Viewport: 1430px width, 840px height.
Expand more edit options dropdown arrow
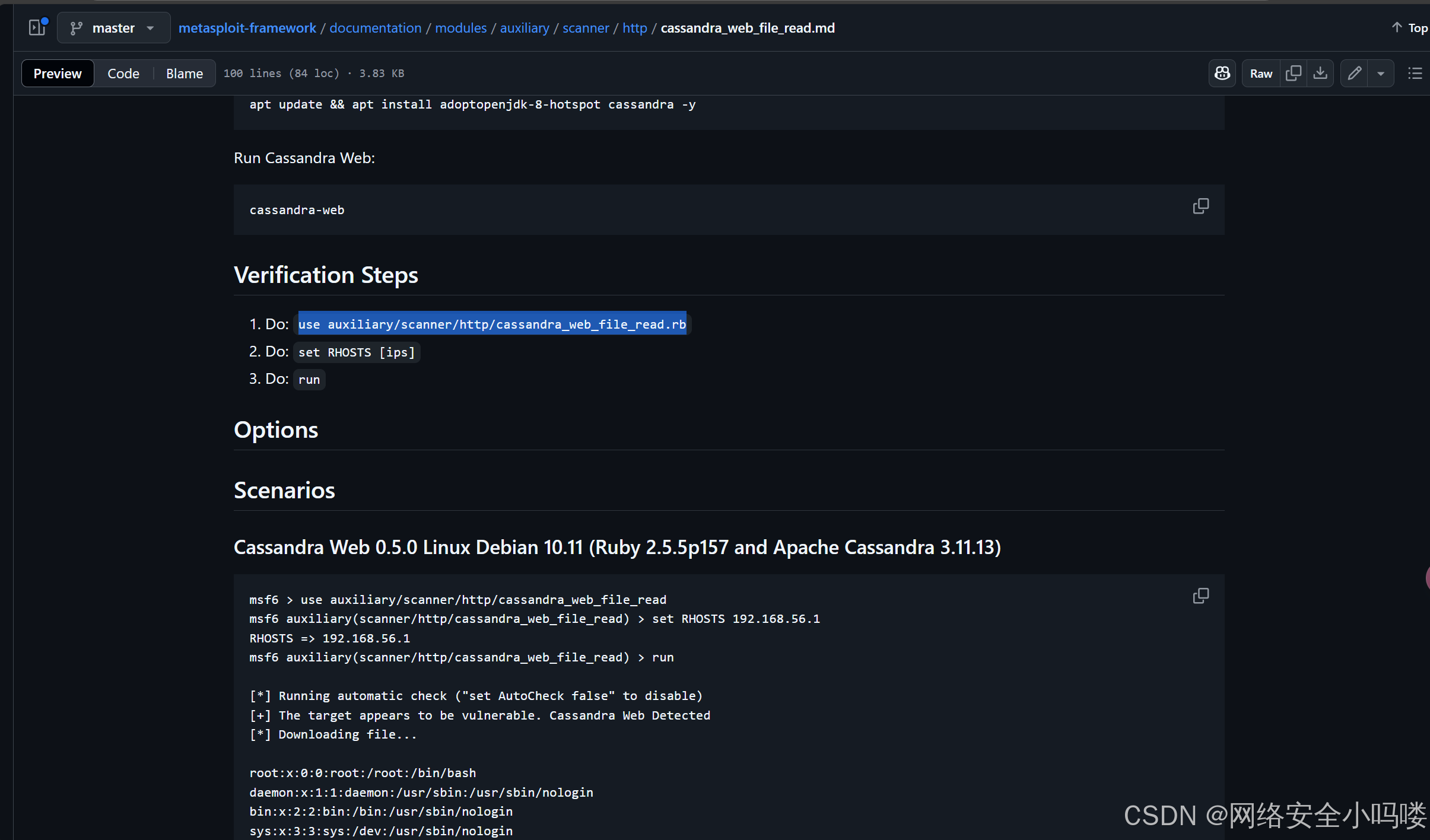[x=1381, y=74]
